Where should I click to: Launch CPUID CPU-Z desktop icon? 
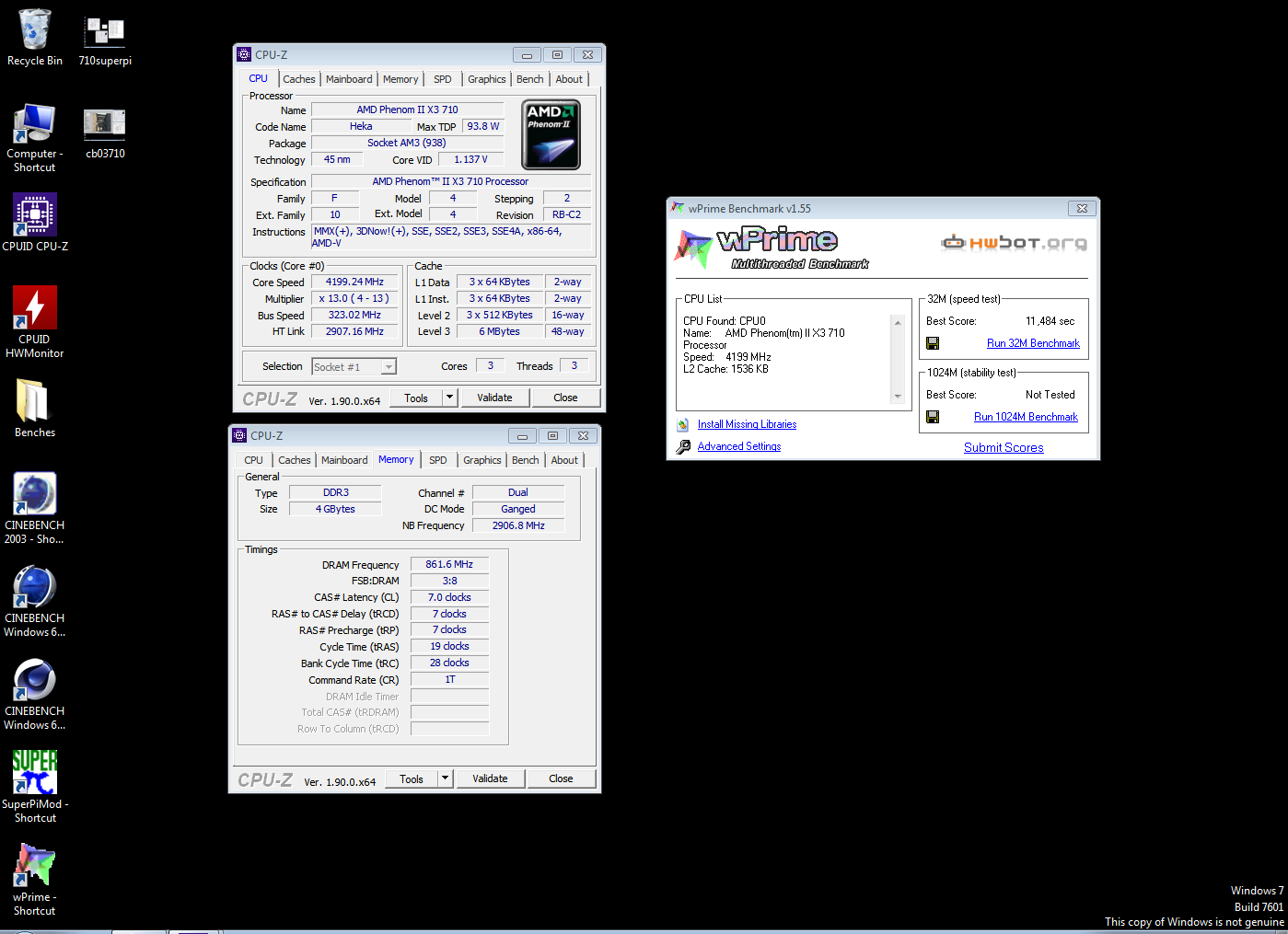(35, 214)
